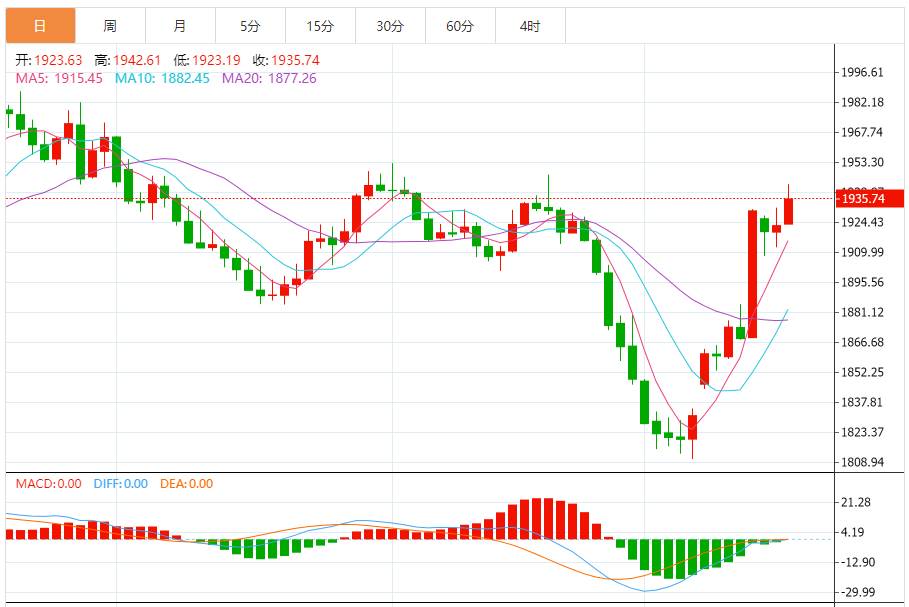Image resolution: width=909 pixels, height=607 pixels.
Task: Click the 1982.18 price axis label
Action: [x=863, y=102]
